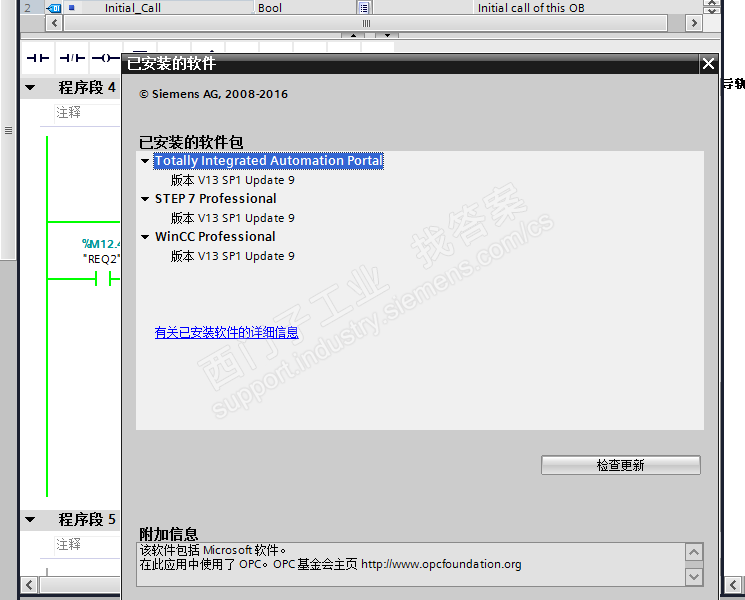Open detailed installed software info link
This screenshot has height=600, width=745.
pyautogui.click(x=227, y=333)
